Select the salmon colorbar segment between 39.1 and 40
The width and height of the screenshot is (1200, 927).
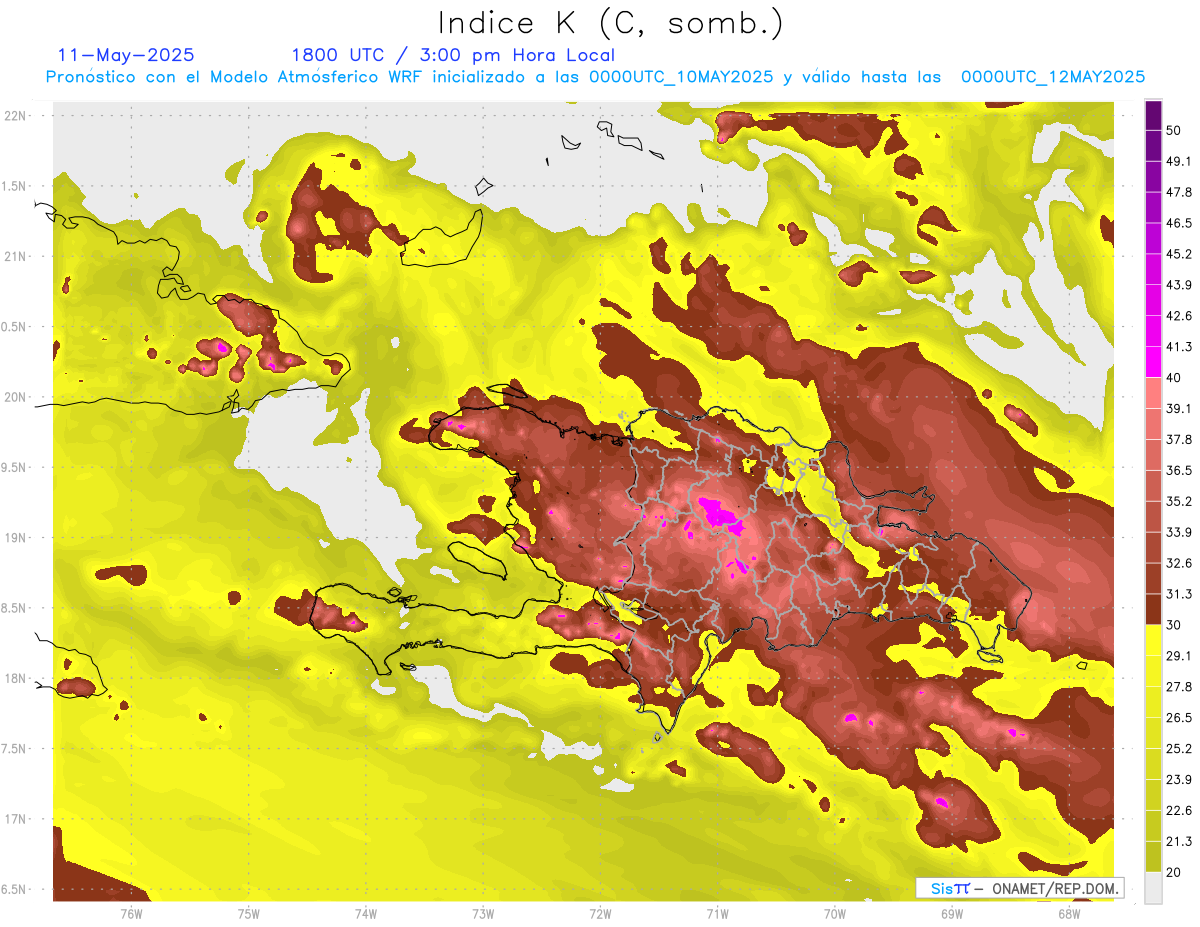pyautogui.click(x=1153, y=393)
